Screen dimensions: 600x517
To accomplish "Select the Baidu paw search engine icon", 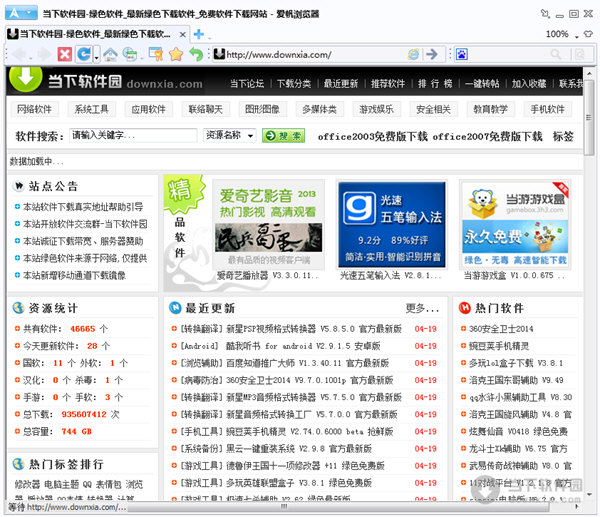I will 461,54.
